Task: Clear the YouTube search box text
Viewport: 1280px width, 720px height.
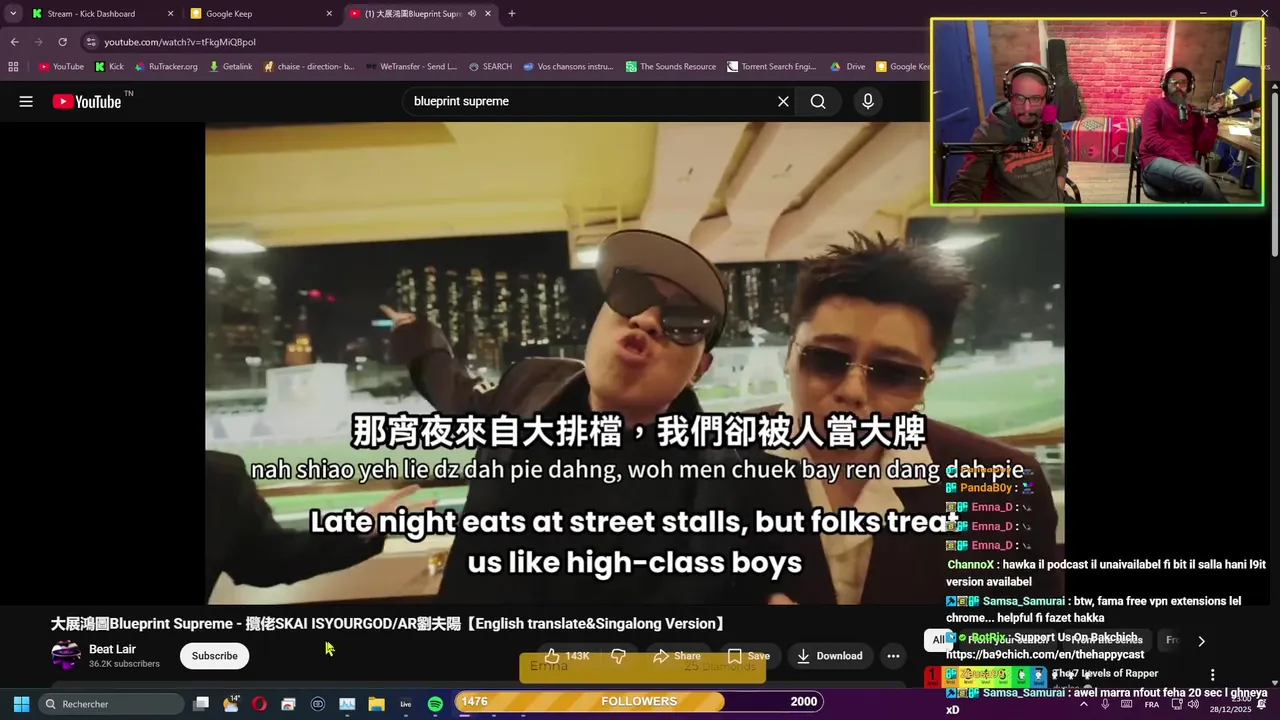Action: click(x=783, y=101)
